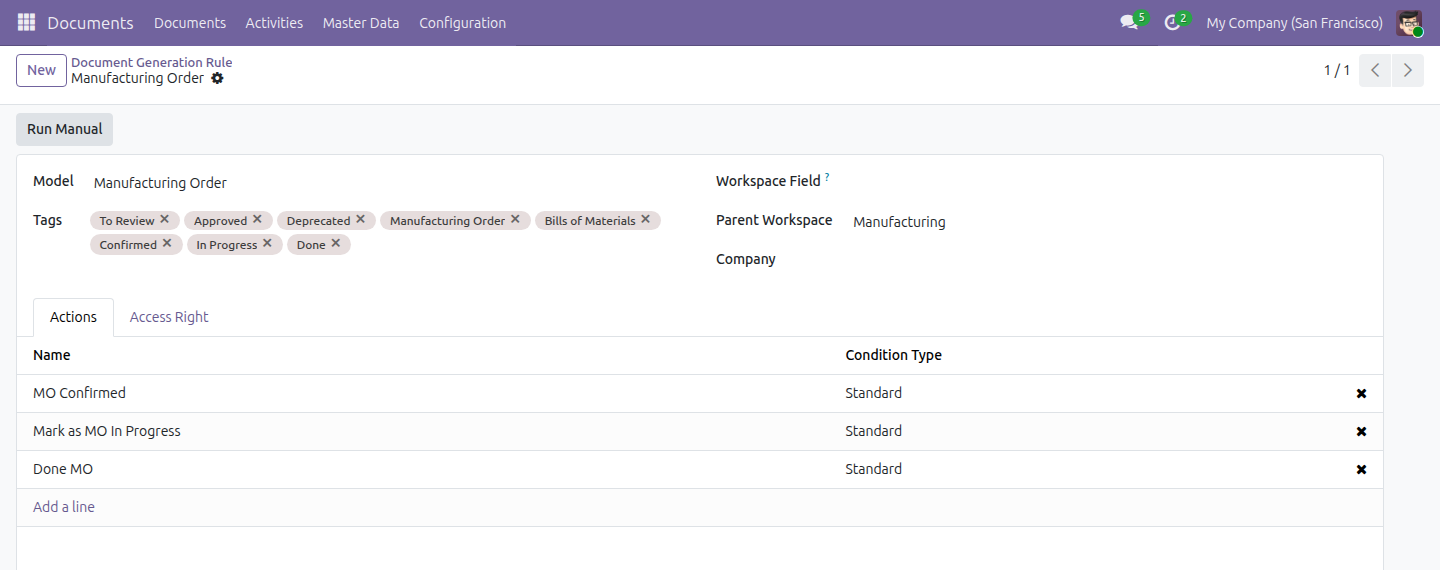1440x570 pixels.
Task: Open the conversations chat icon
Action: coord(1129,22)
